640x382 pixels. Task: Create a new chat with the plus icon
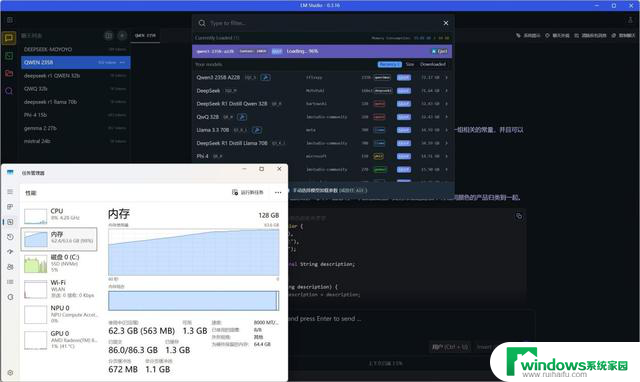(122, 36)
